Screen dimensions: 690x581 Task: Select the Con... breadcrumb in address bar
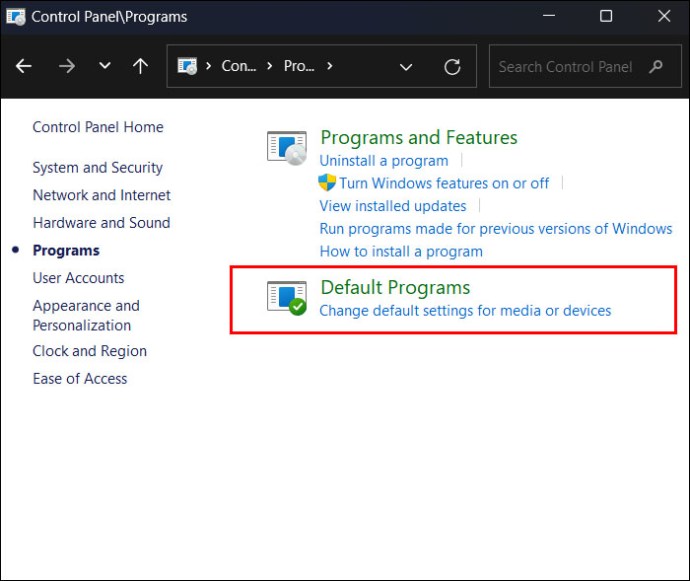[239, 66]
